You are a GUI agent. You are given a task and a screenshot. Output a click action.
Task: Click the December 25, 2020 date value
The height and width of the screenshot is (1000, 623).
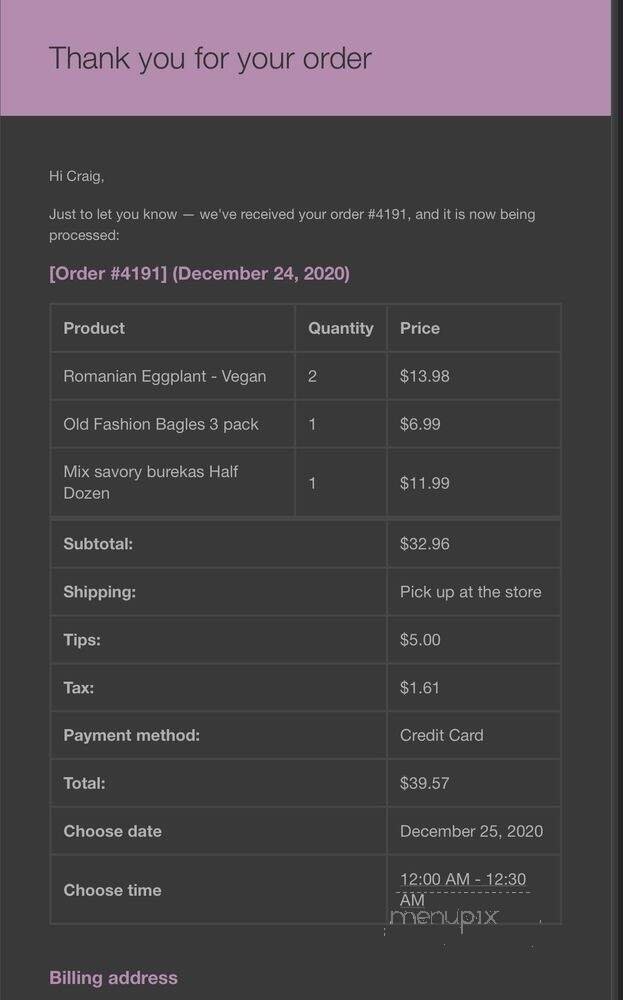(x=471, y=831)
